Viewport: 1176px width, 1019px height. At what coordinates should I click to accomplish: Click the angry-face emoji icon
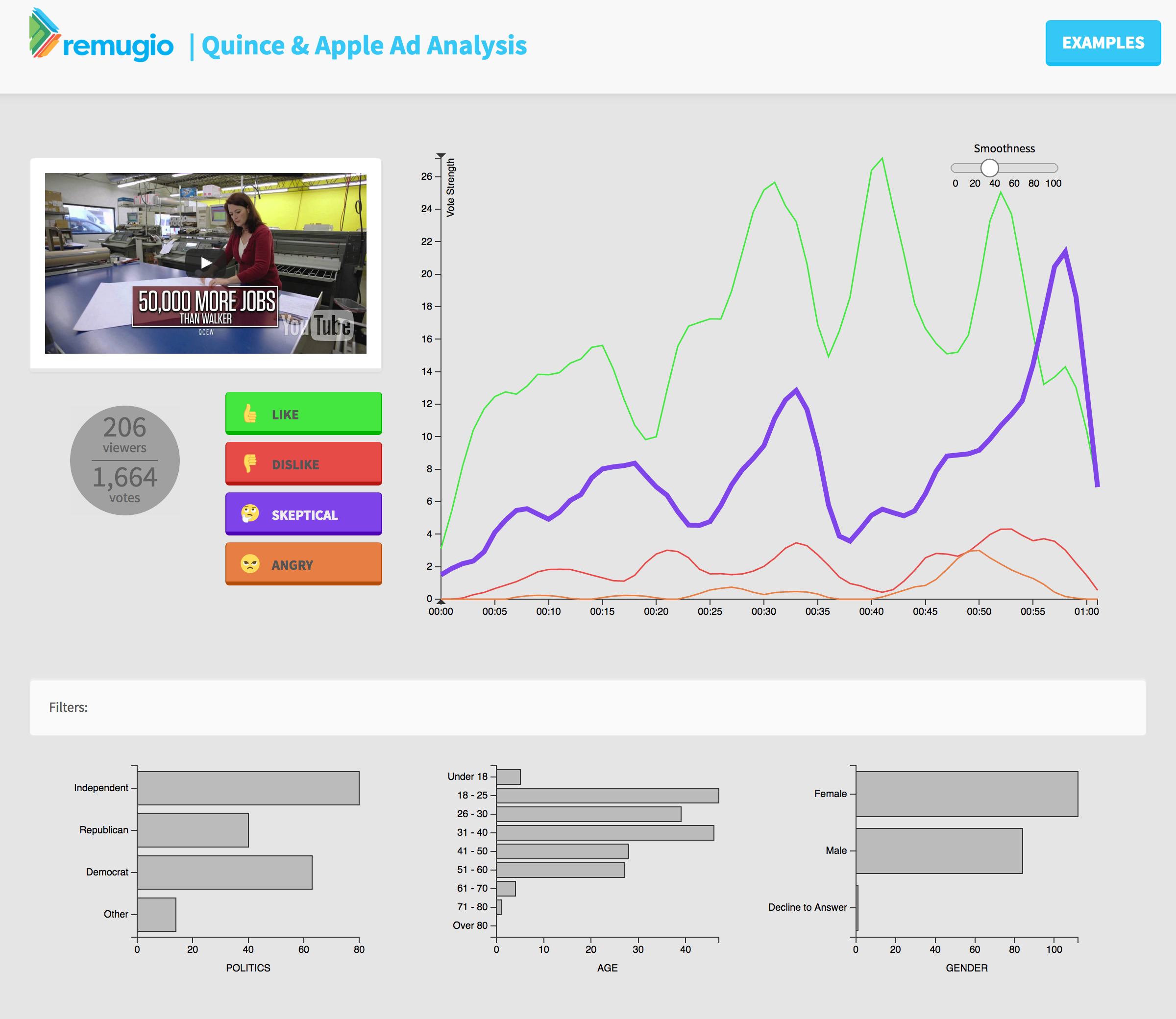click(250, 564)
